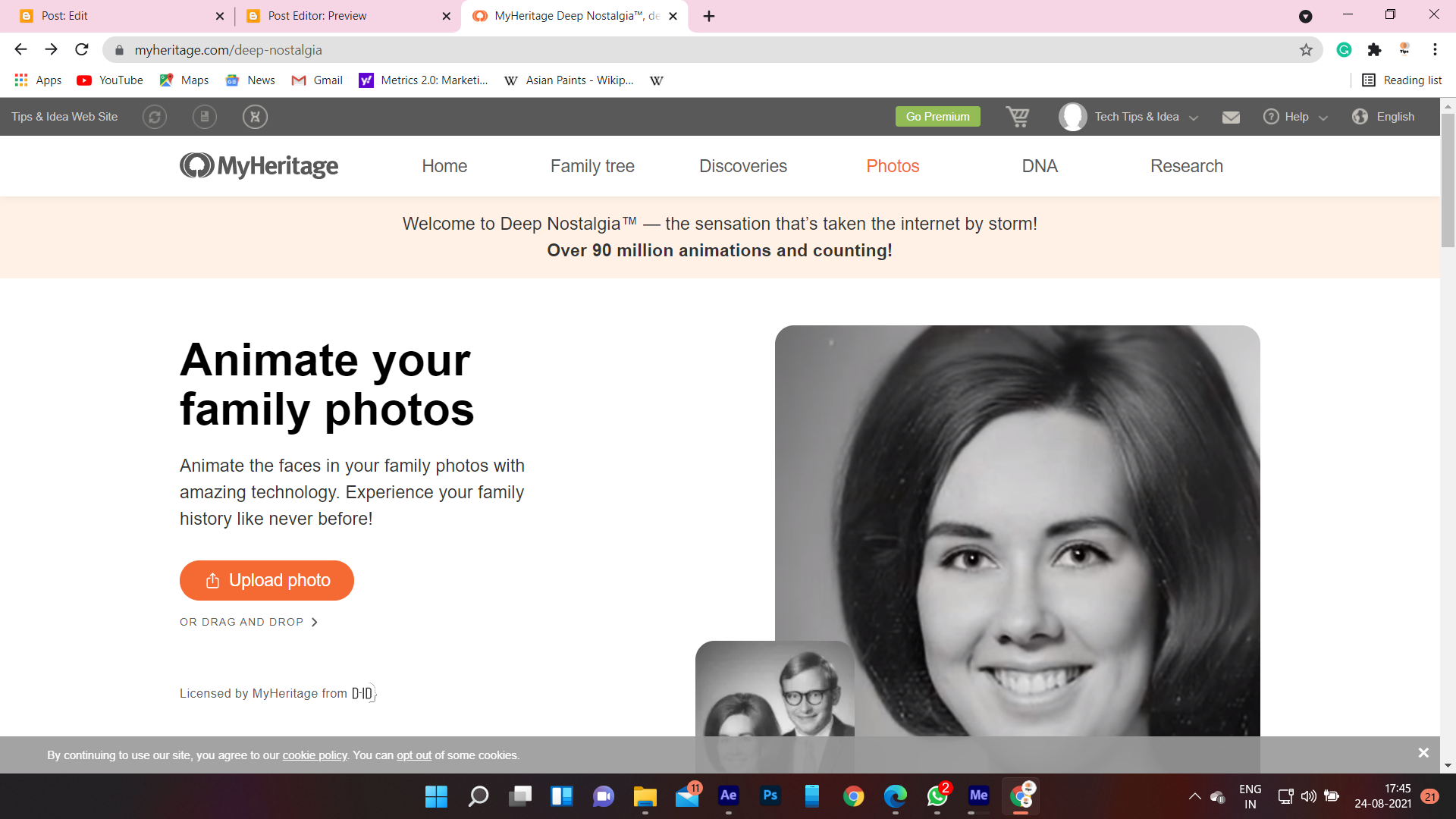
Task: Open the cookie policy link
Action: pos(315,755)
